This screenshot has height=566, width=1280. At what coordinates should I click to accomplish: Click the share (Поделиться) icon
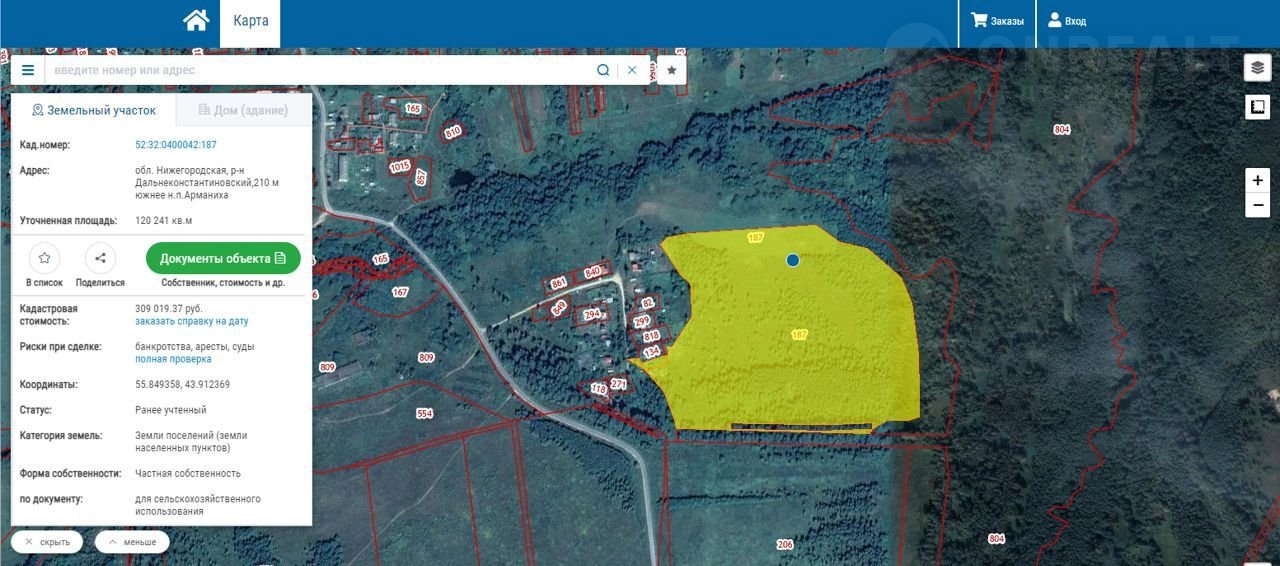click(x=100, y=259)
